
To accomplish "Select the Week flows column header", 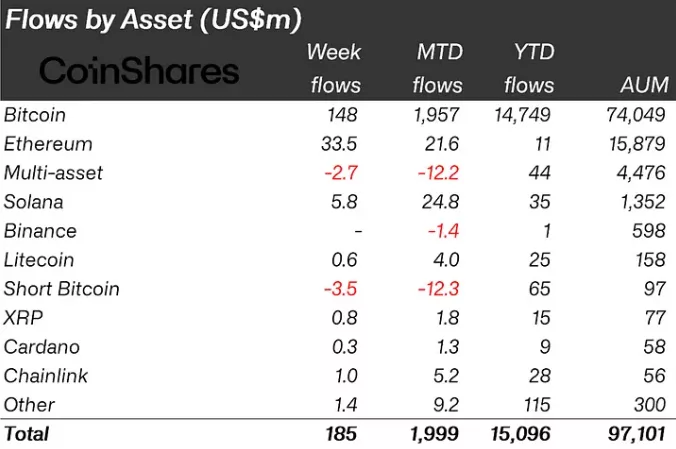I will 334,68.
